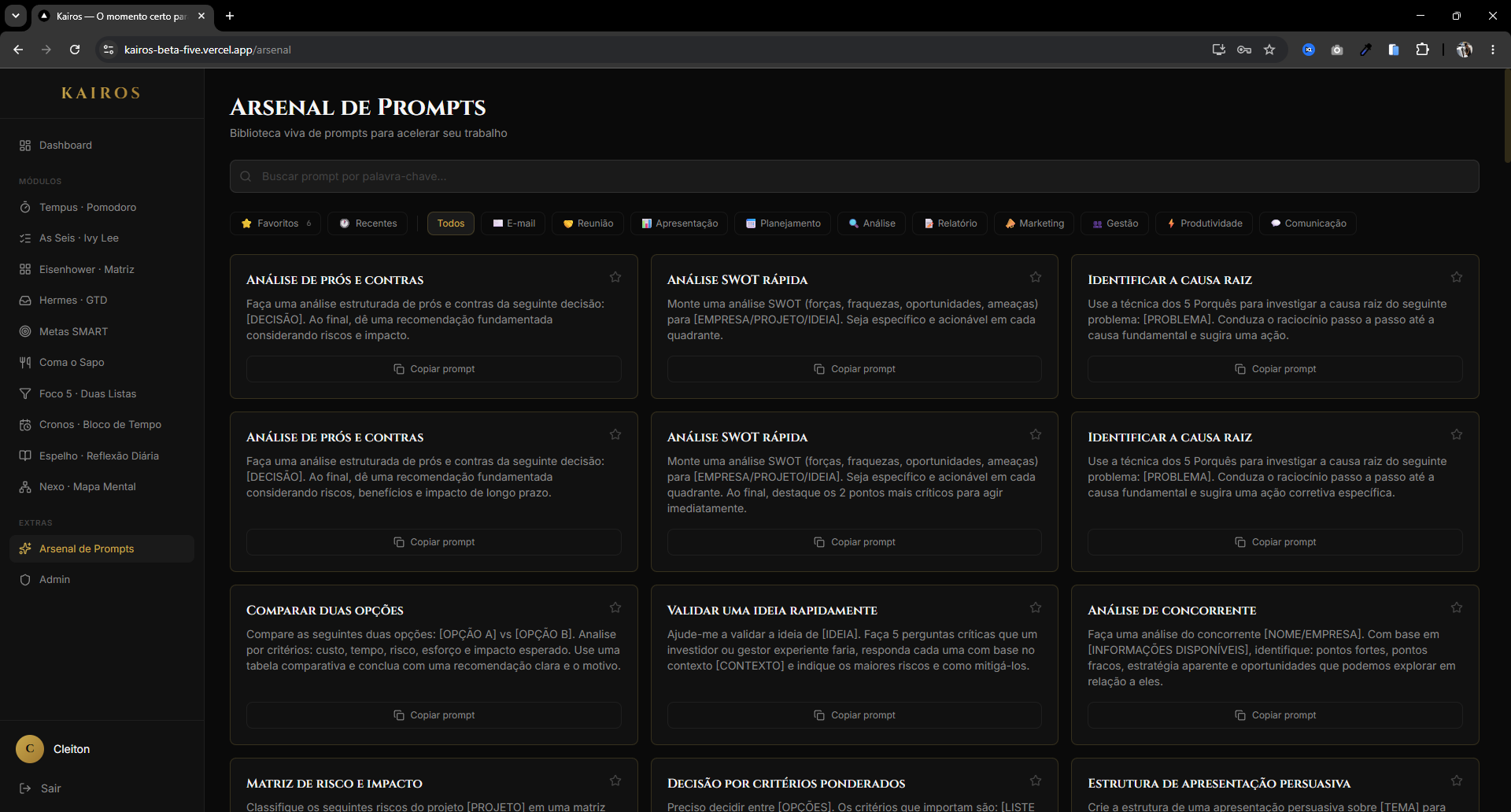Open a new browser tab

point(230,16)
